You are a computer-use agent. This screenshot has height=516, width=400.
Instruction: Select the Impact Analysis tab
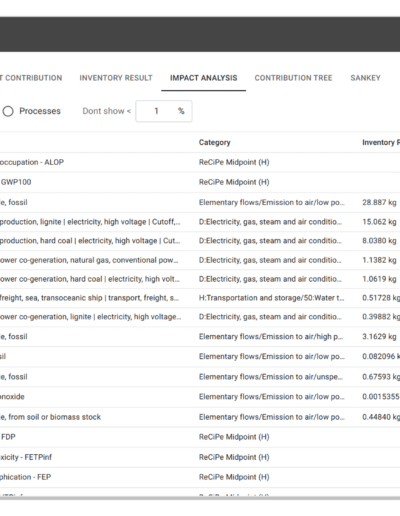coord(204,78)
